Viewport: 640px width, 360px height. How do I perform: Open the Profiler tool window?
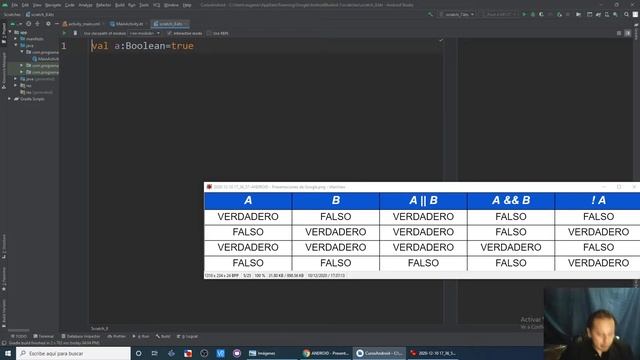[x=117, y=336]
